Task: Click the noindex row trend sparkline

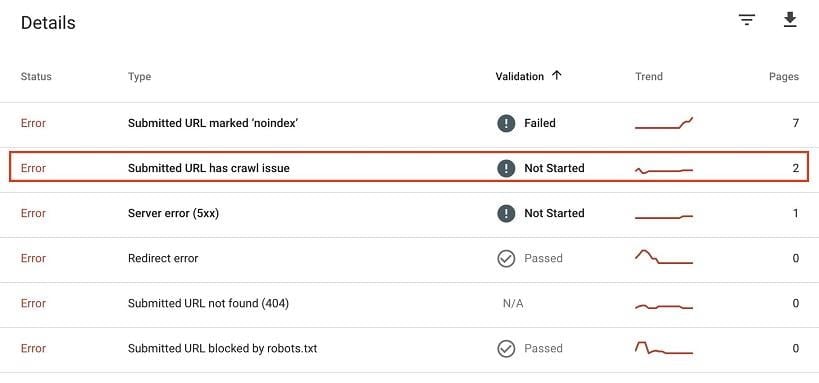Action: click(664, 123)
